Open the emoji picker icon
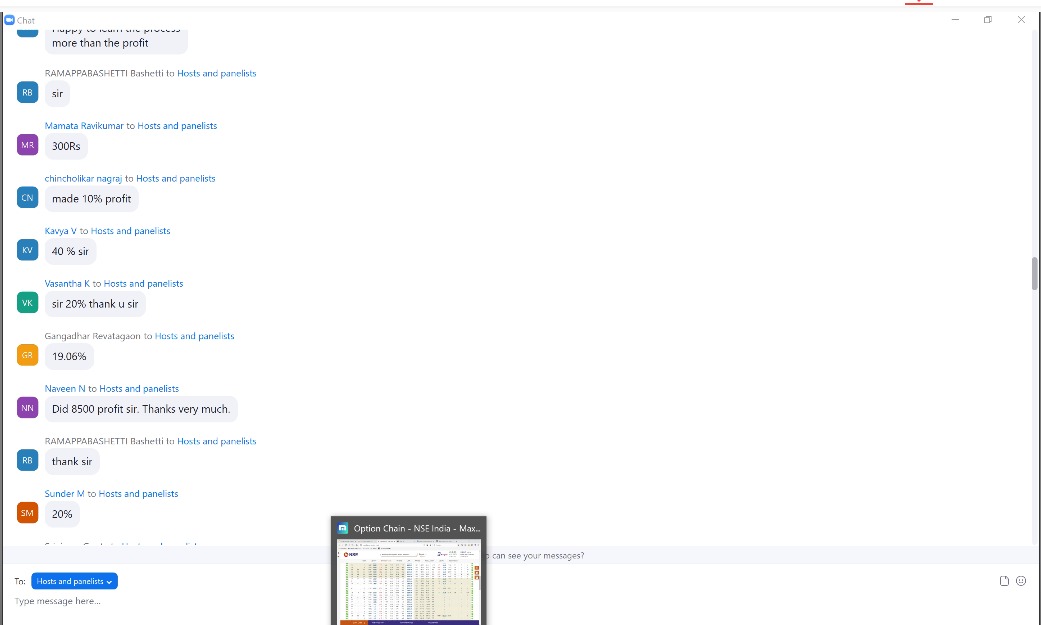Screen dimensions: 1041x625 1021,581
